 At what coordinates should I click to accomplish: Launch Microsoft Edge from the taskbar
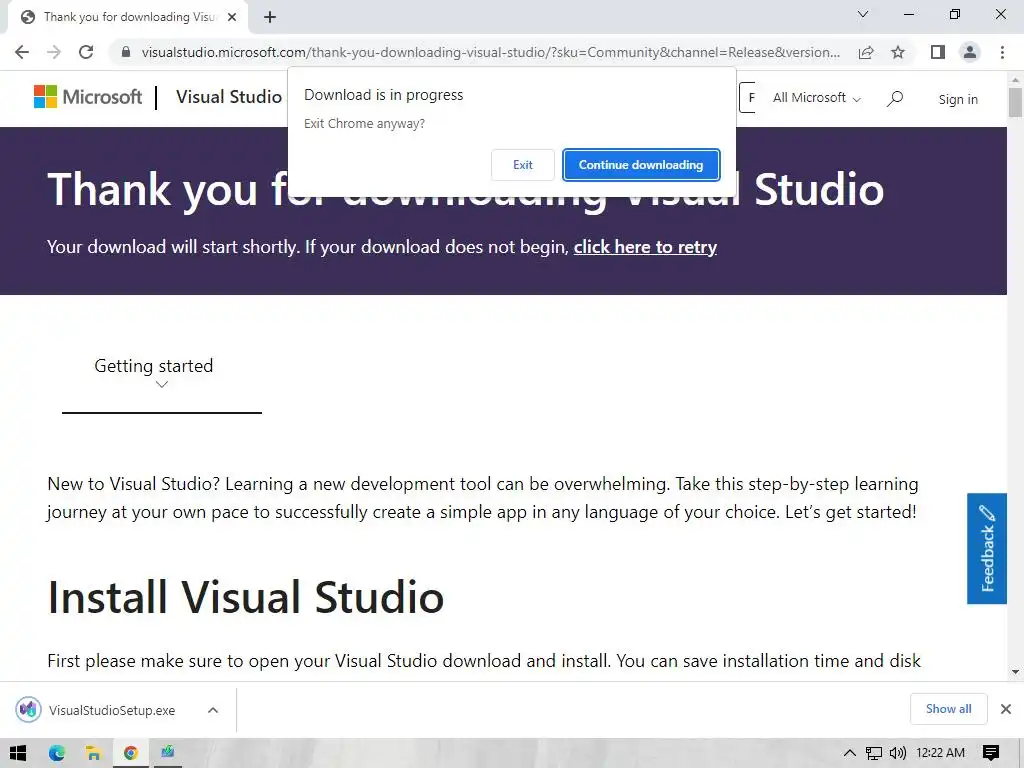[57, 753]
